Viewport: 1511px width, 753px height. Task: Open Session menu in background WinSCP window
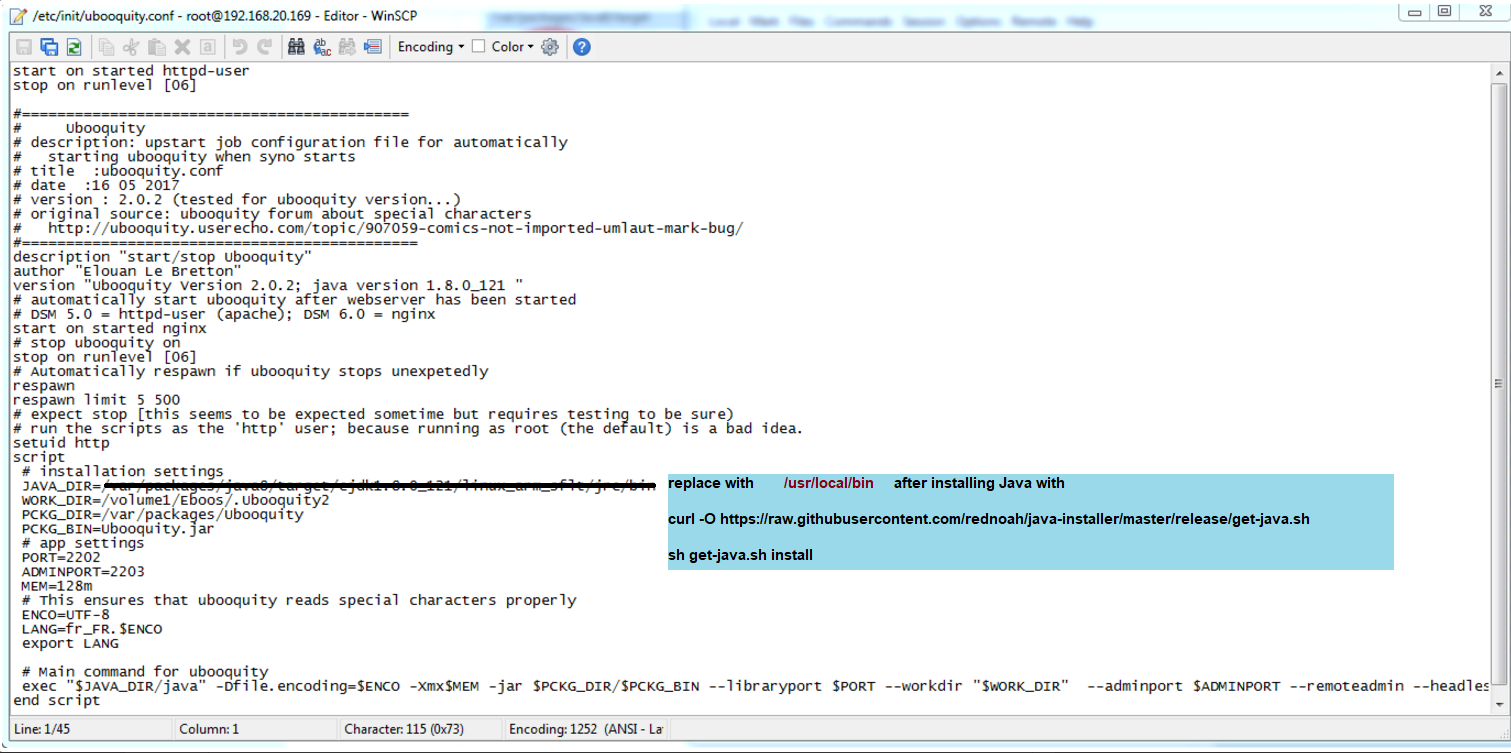pyautogui.click(x=924, y=21)
